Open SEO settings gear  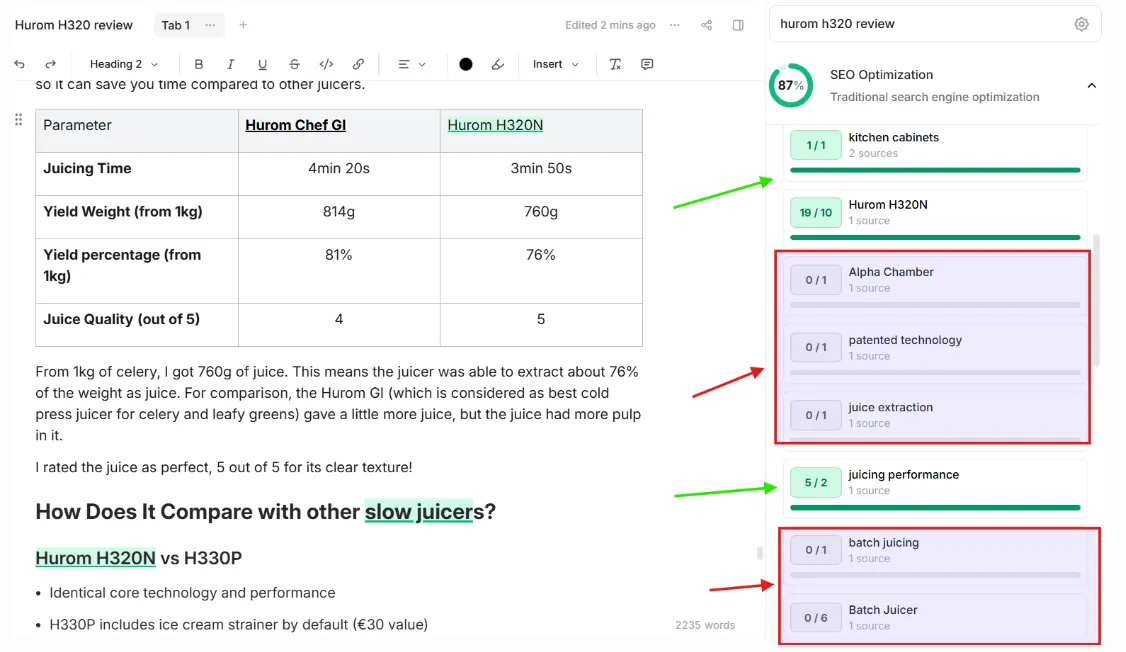1081,24
